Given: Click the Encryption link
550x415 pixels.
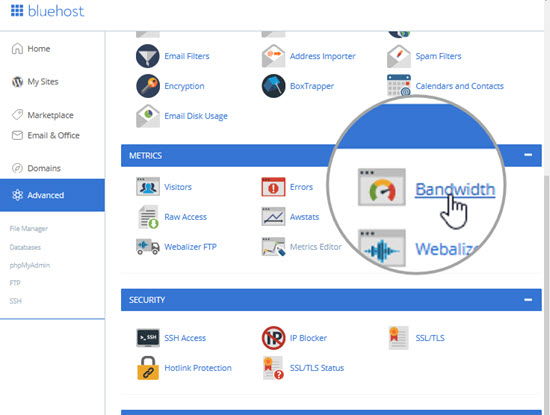Looking at the screenshot, I should [184, 86].
